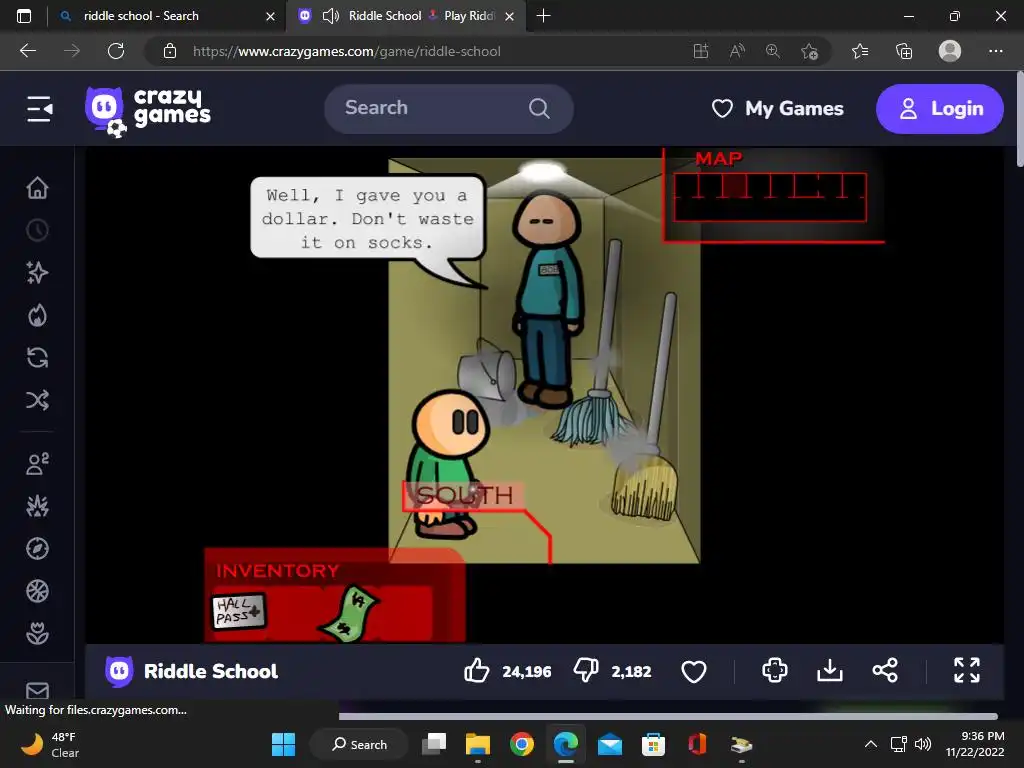1024x768 pixels.
Task: Open the Windows Start menu
Action: coord(283,744)
